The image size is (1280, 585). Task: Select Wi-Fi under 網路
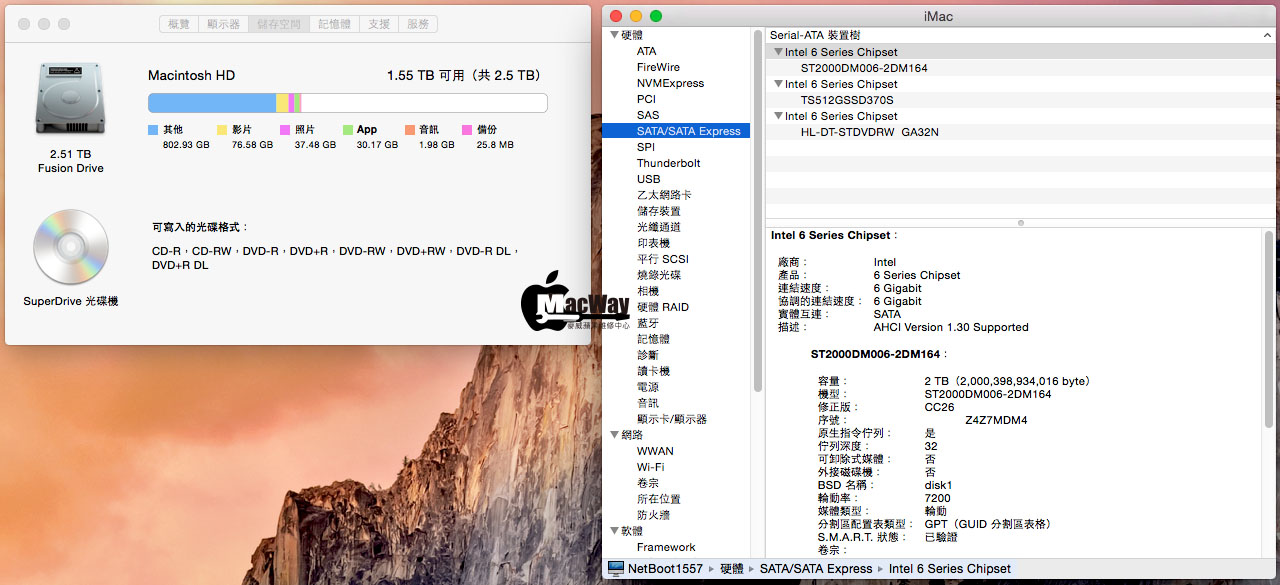click(x=650, y=467)
